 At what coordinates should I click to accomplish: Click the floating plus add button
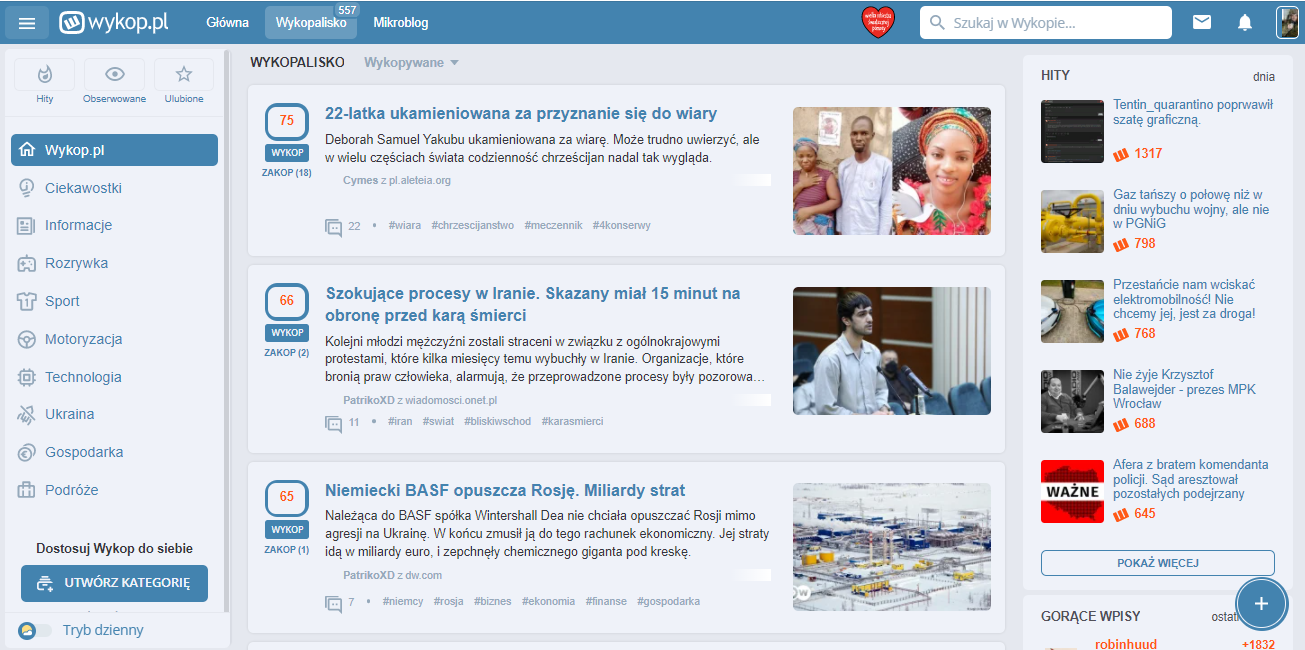(x=1261, y=603)
